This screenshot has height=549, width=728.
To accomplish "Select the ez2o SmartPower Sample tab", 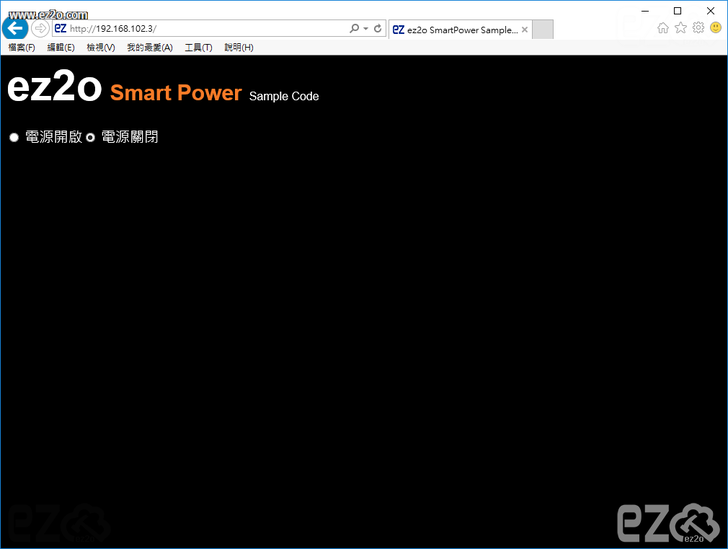I will click(x=460, y=30).
